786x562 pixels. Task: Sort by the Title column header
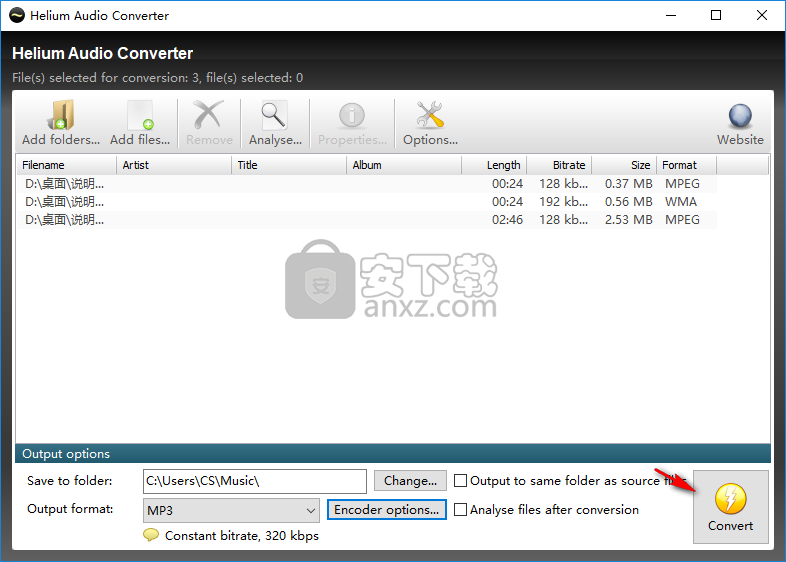point(289,165)
